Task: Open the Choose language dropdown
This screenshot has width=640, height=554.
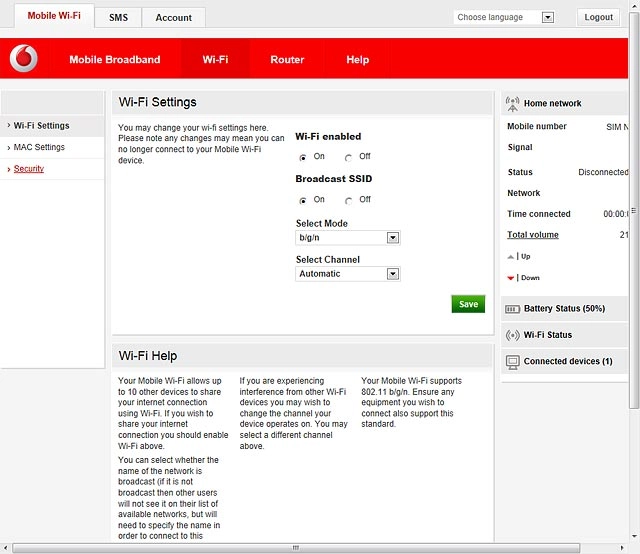Action: click(504, 17)
